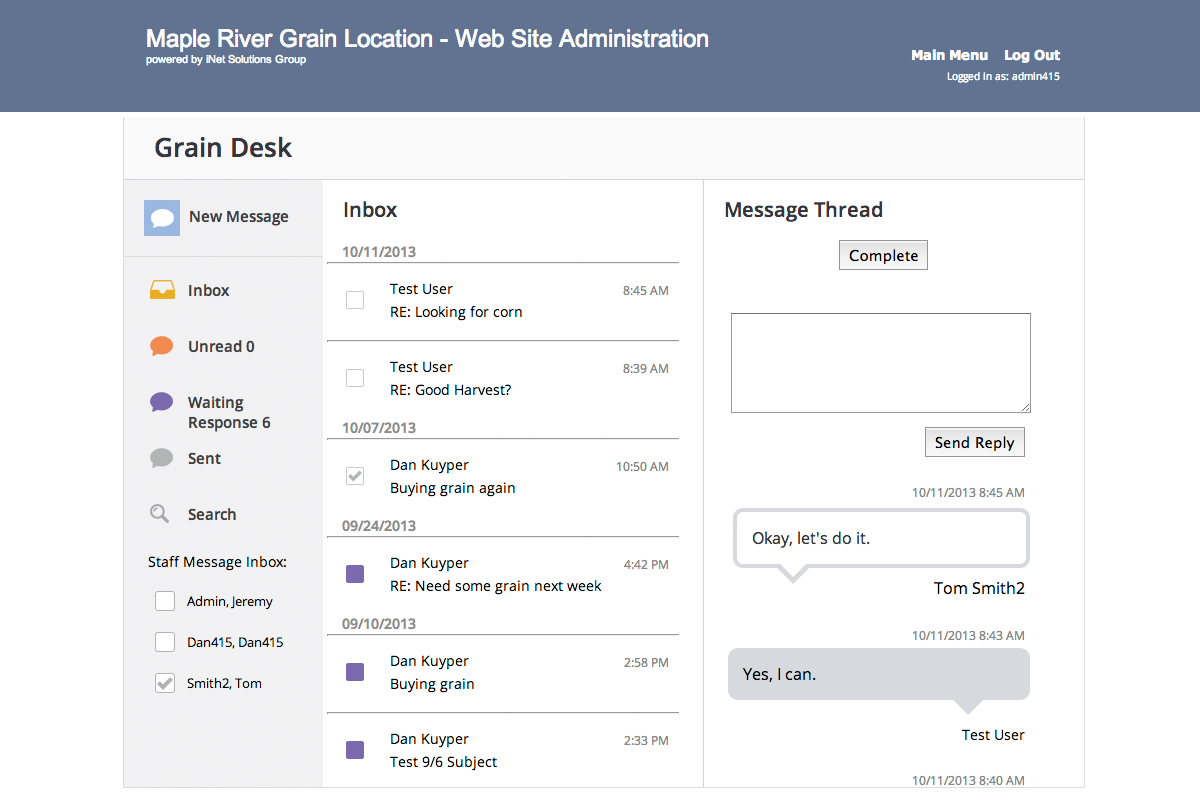Open Dan Kuyper's 'Buying grain again' message
The height and width of the screenshot is (800, 1200).
pyautogui.click(x=453, y=488)
